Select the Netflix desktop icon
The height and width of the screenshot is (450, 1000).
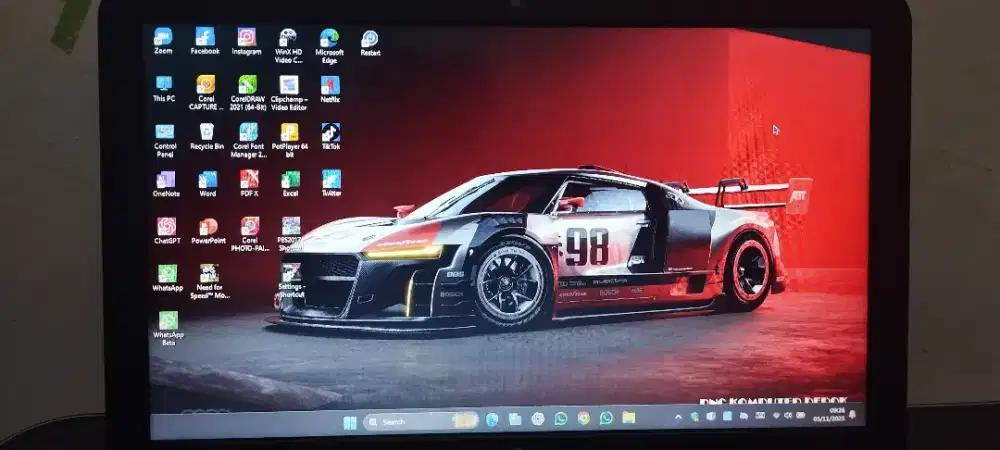[330, 86]
